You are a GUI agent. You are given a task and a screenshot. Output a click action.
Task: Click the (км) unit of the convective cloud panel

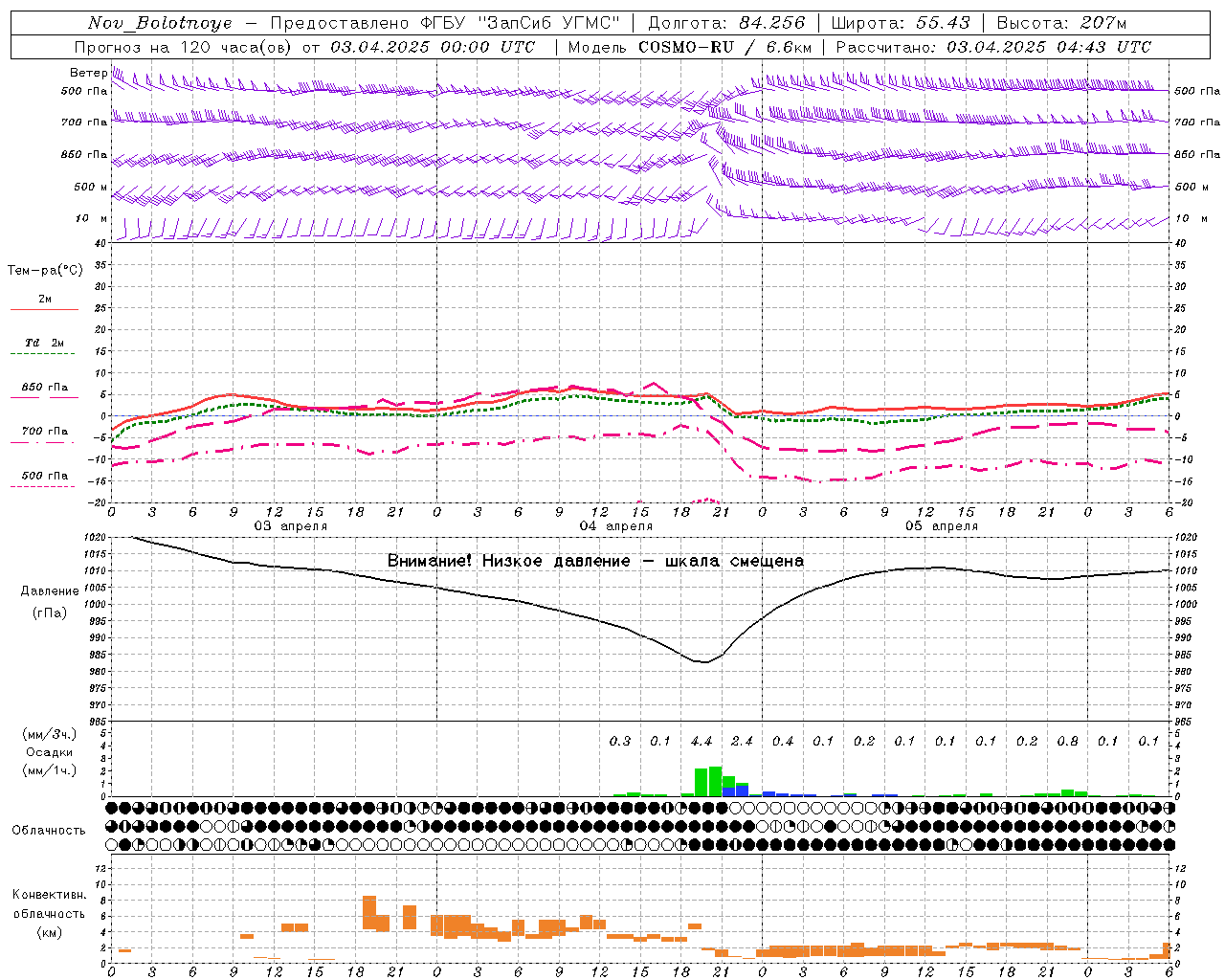pos(50,932)
